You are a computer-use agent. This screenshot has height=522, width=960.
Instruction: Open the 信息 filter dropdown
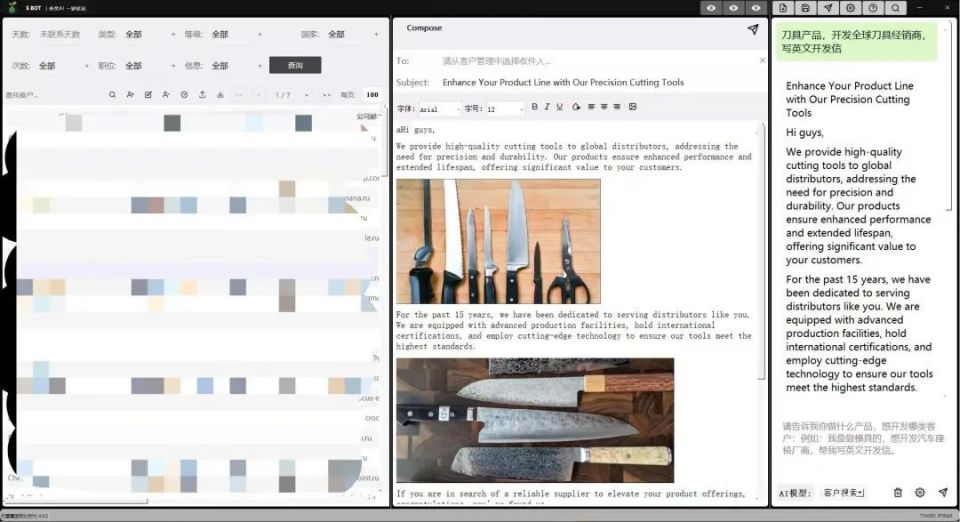(237, 65)
